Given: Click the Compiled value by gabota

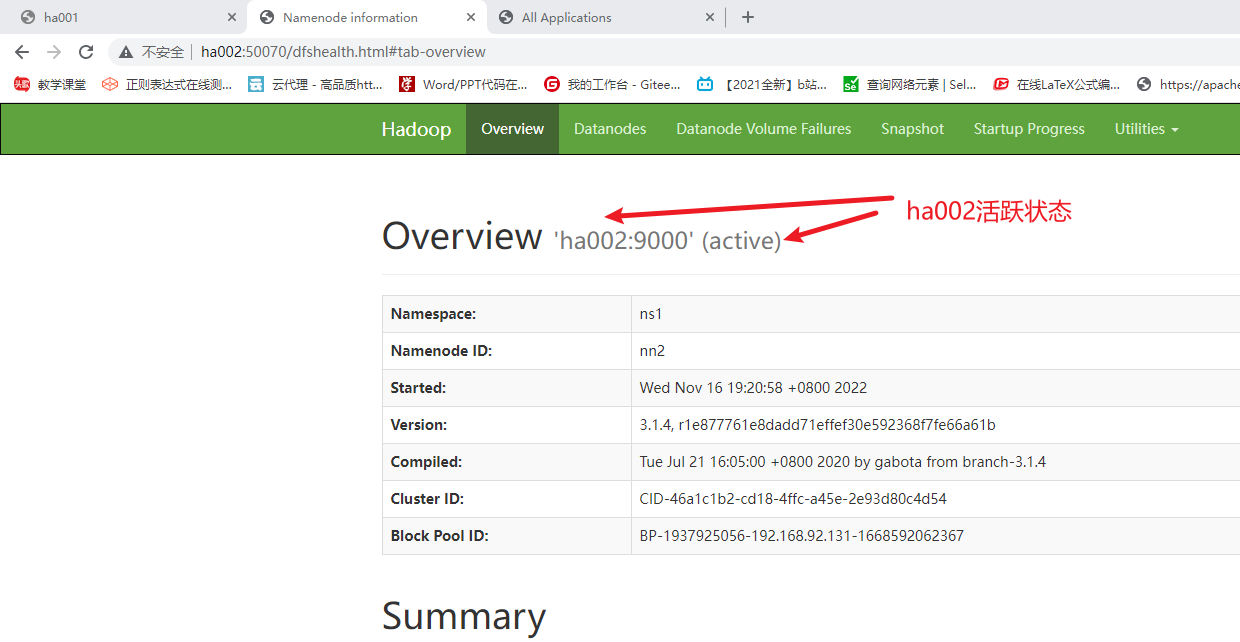Looking at the screenshot, I should [x=843, y=462].
